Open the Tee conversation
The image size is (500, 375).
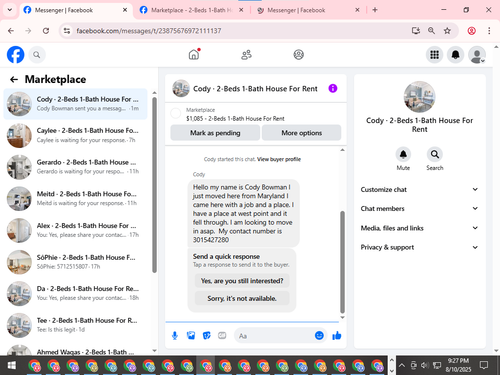[76, 325]
